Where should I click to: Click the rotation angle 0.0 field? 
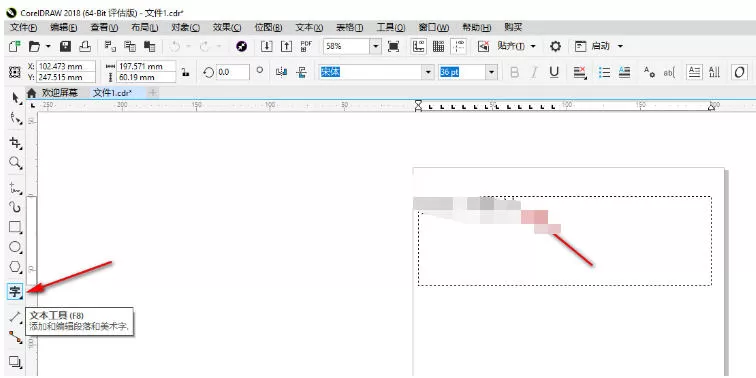[232, 72]
